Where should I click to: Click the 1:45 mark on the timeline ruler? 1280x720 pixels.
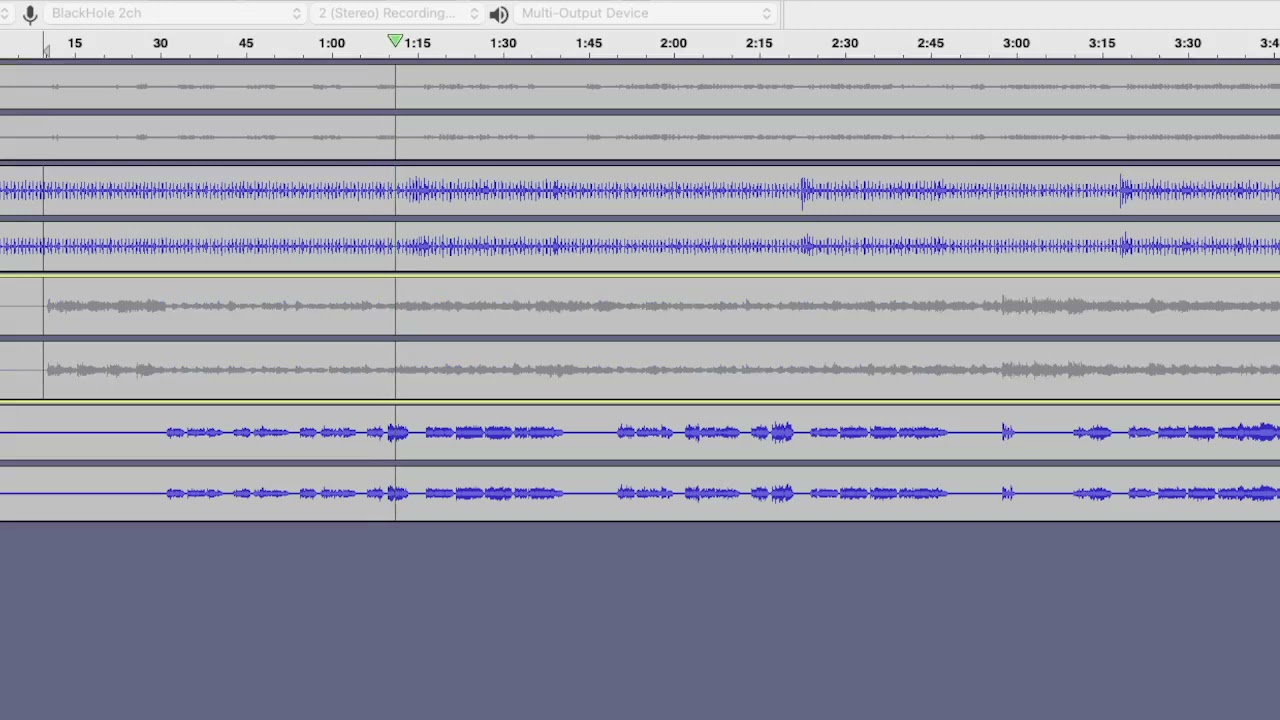click(589, 43)
